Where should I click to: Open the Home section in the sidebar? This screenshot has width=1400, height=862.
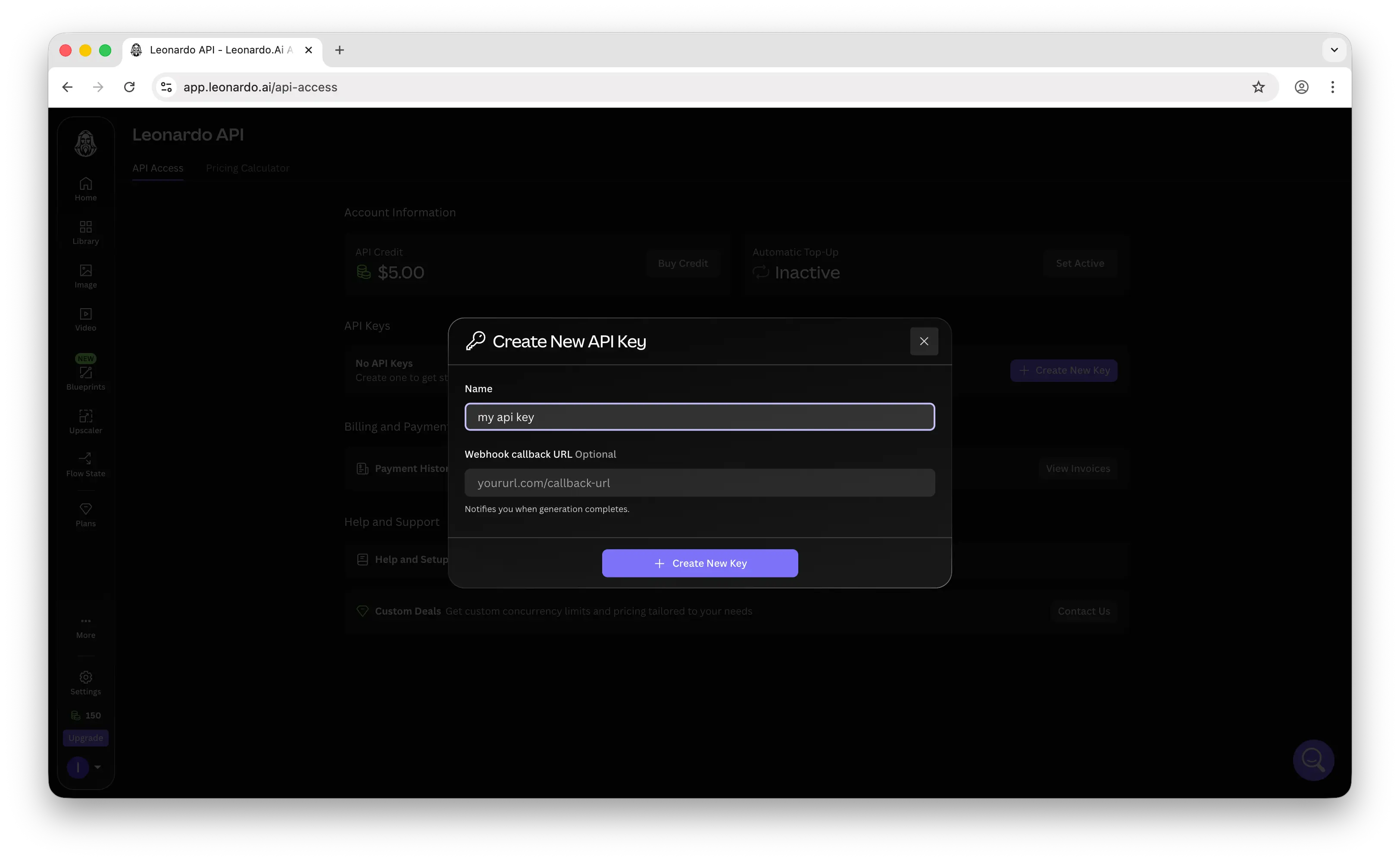point(85,189)
